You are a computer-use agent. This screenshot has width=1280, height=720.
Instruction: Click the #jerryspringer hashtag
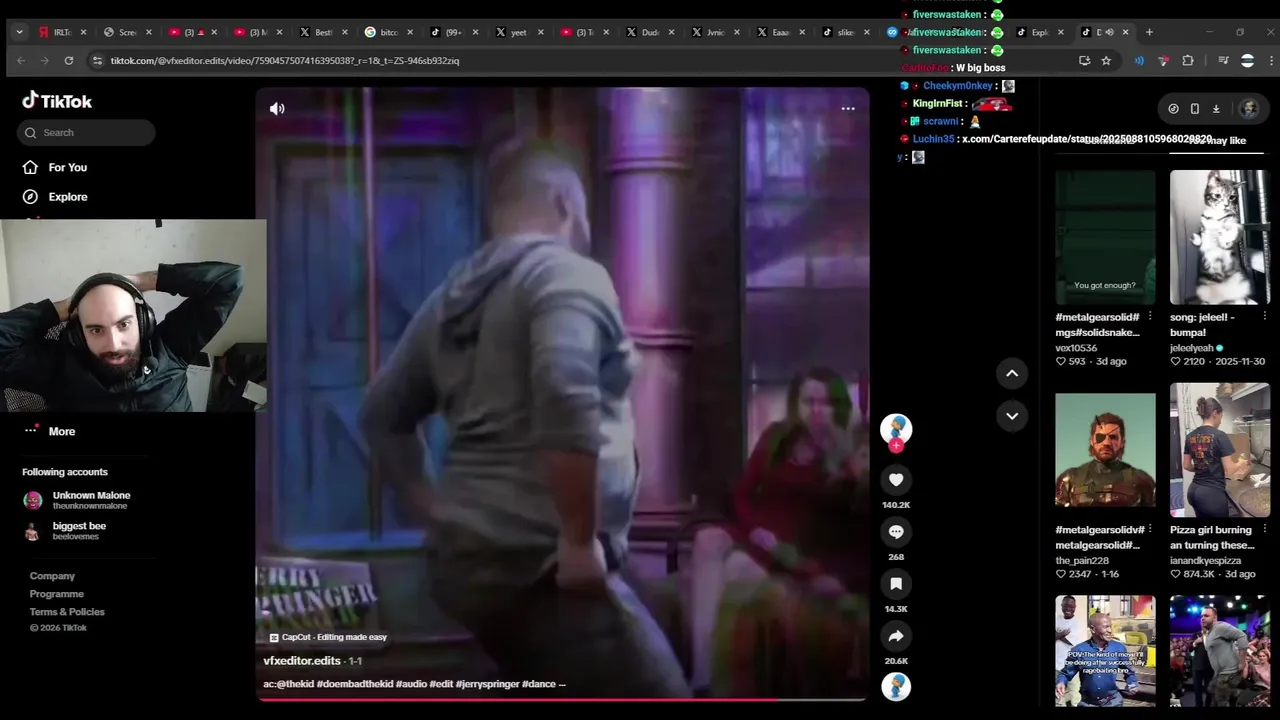tap(487, 684)
